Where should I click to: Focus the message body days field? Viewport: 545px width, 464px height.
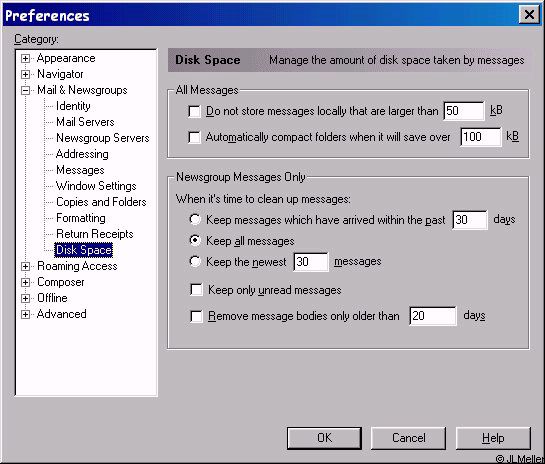(x=433, y=316)
